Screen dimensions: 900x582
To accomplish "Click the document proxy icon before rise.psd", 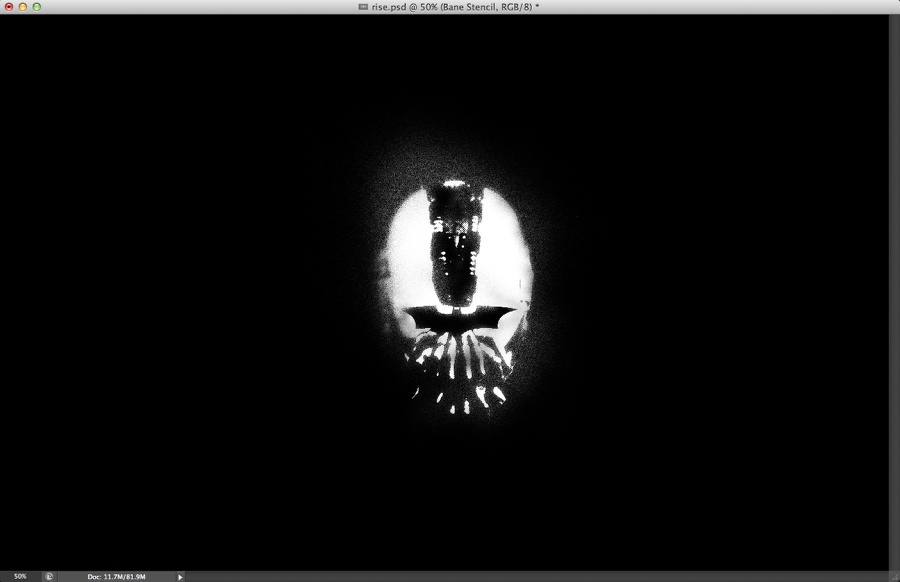I will coord(363,7).
